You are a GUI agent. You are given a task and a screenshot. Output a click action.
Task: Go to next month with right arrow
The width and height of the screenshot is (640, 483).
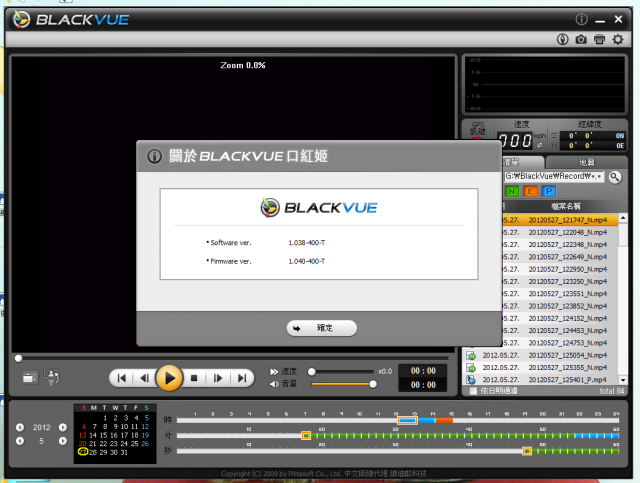(x=62, y=441)
